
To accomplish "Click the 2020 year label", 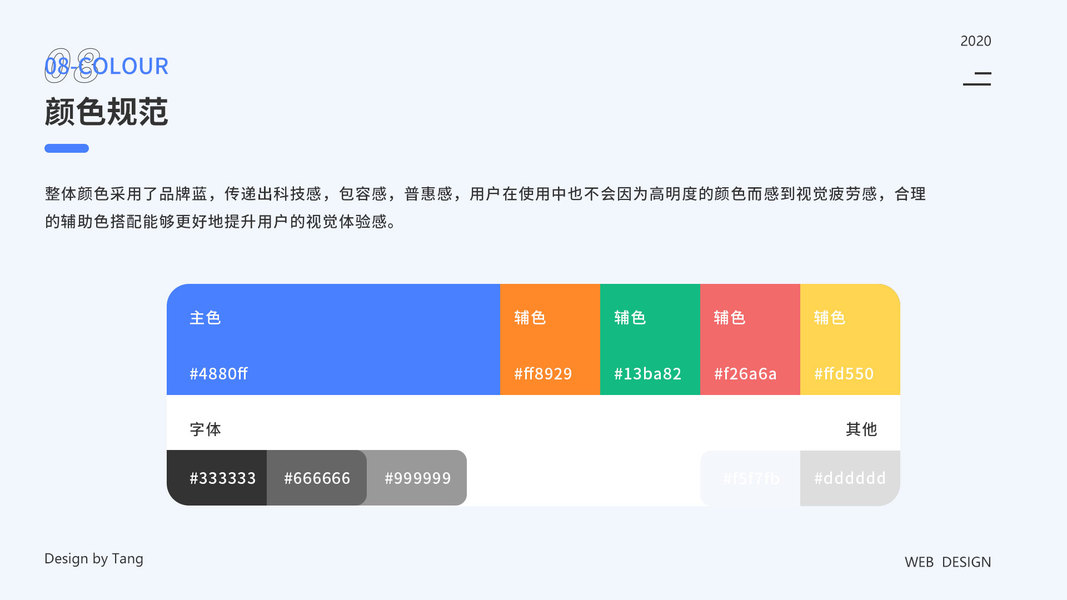I will point(976,41).
